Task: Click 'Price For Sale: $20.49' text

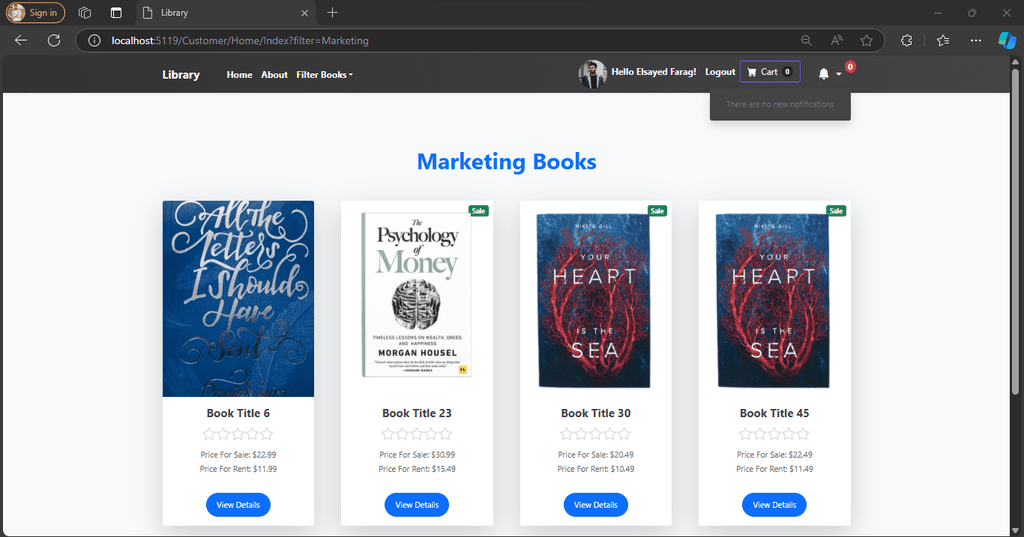Action: 596,455
